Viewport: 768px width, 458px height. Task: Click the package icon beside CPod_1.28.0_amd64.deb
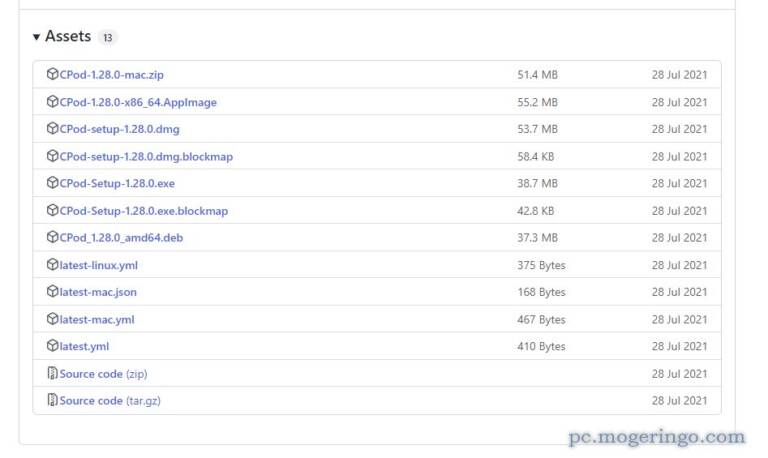[52, 237]
